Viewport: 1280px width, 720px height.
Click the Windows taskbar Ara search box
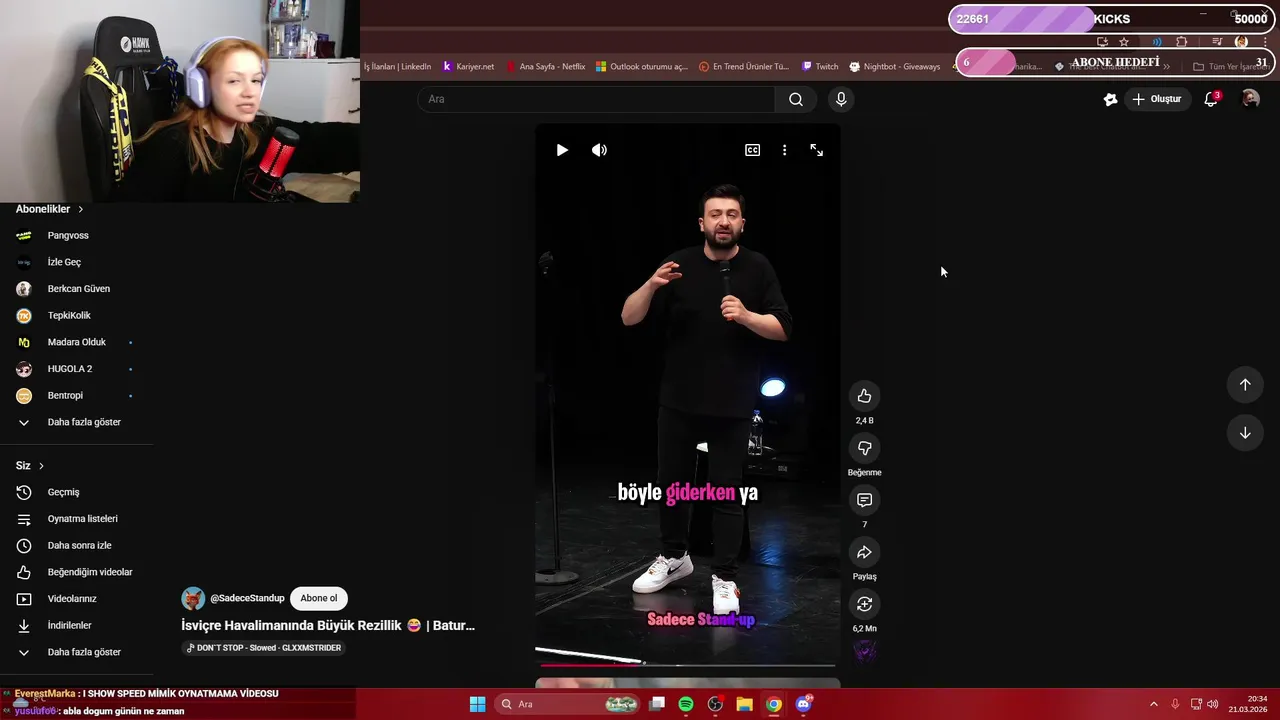(567, 704)
